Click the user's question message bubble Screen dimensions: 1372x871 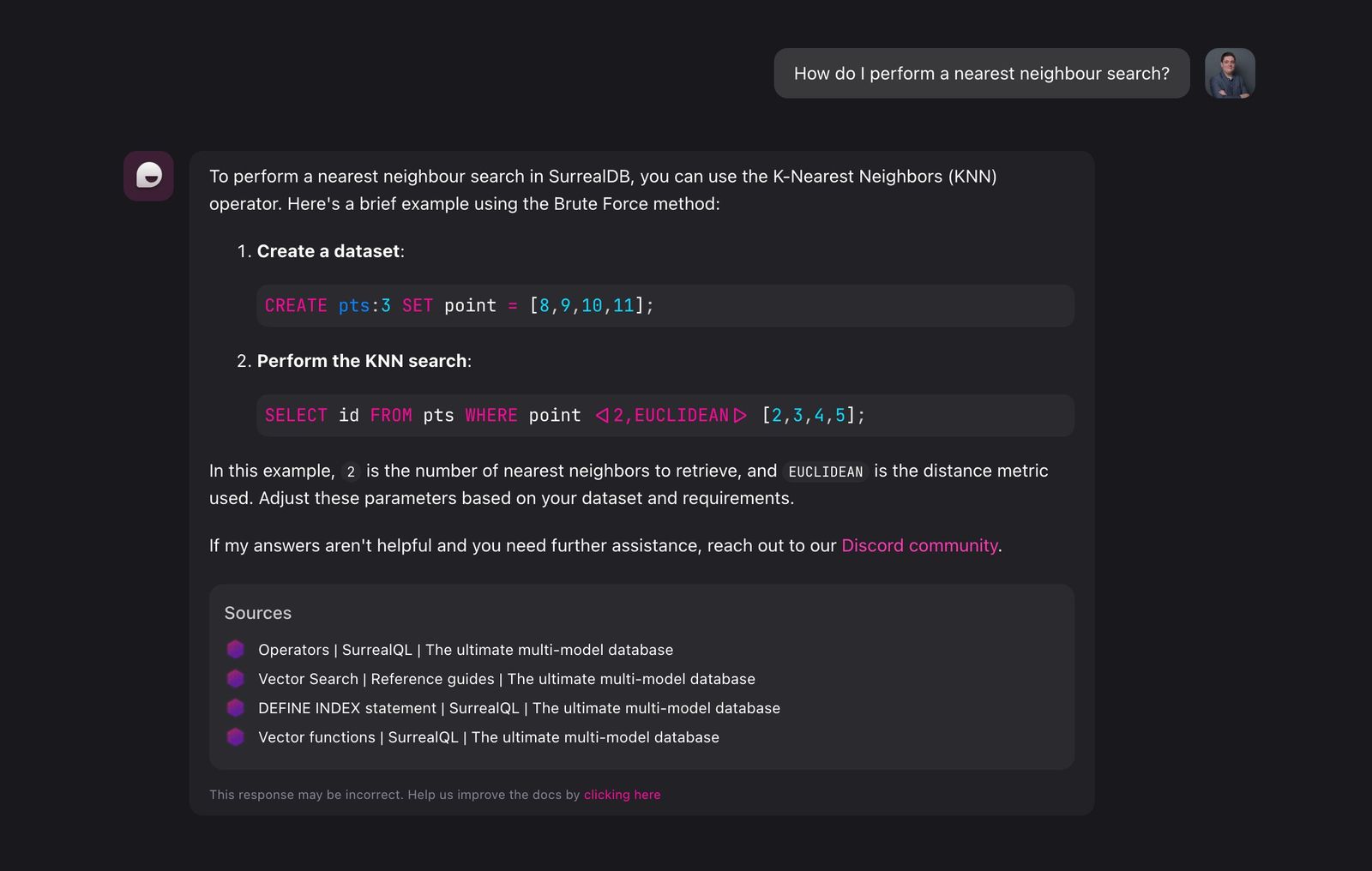tap(981, 74)
